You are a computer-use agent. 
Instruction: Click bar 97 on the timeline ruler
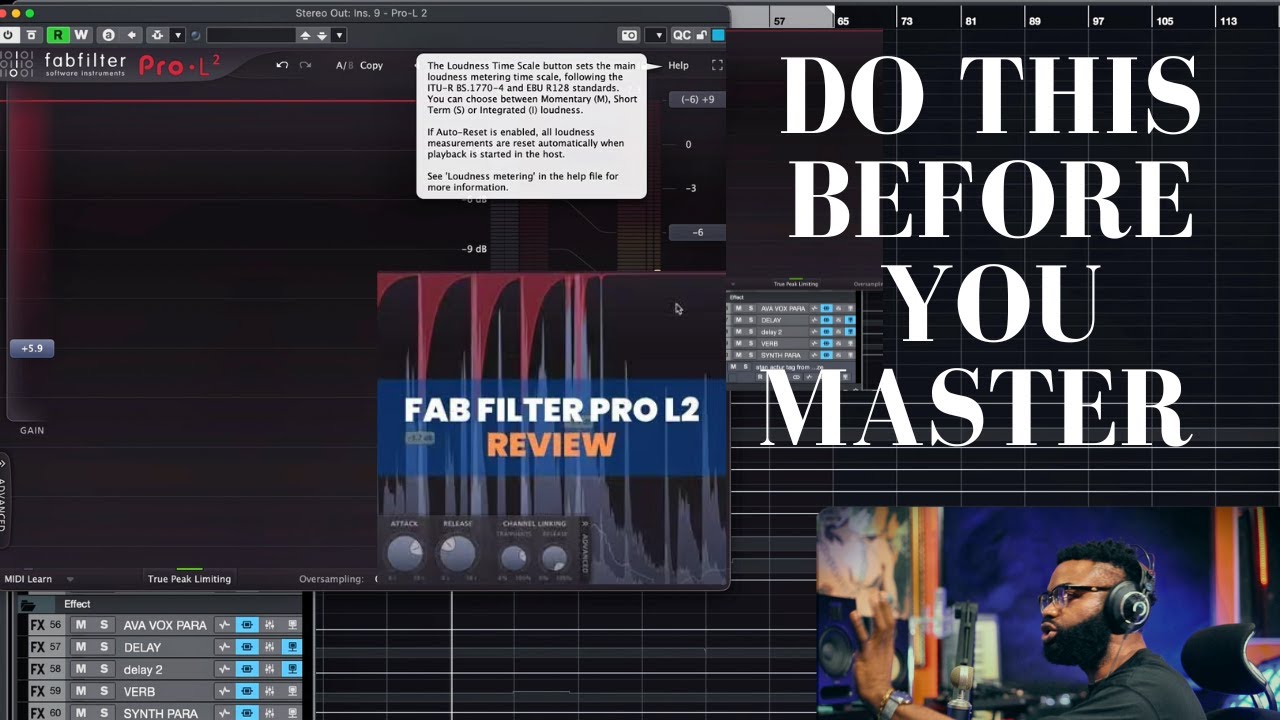click(1099, 21)
